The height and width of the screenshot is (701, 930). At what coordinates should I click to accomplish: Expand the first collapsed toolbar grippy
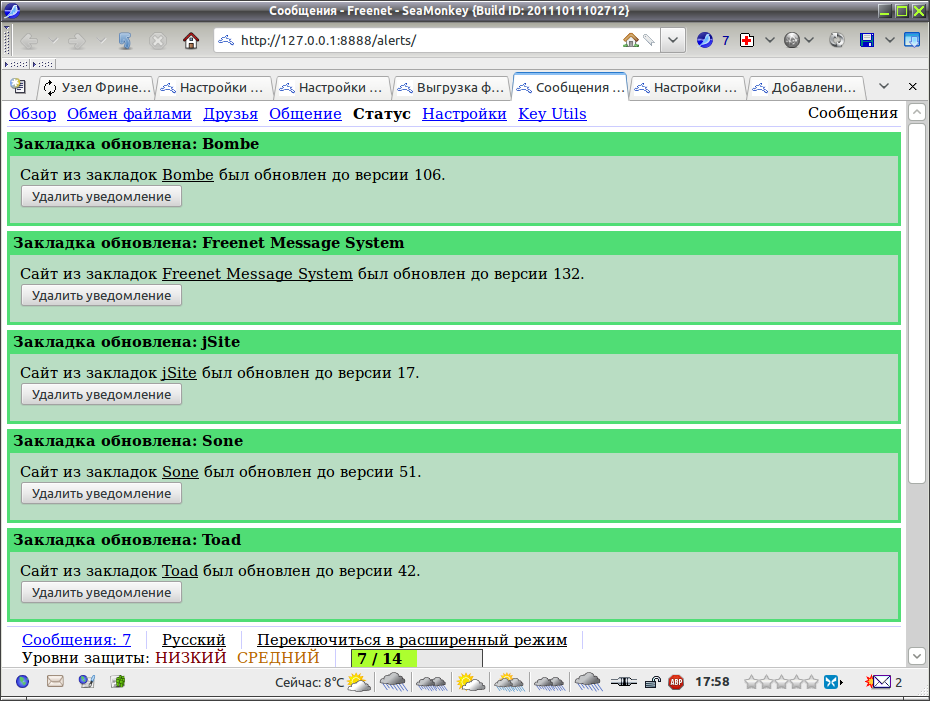click(x=16, y=63)
